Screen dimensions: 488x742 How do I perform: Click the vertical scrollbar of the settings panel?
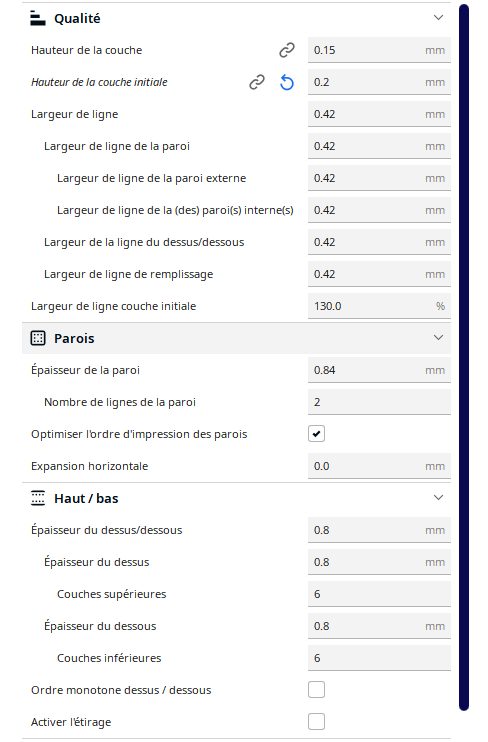tap(464, 357)
